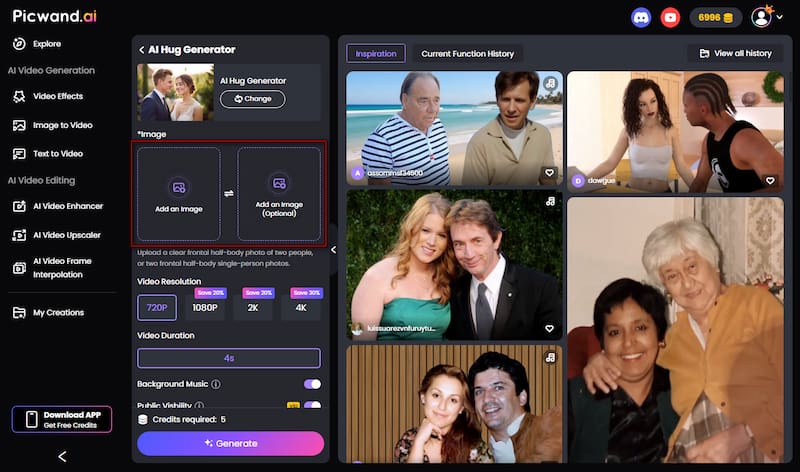Switch to Current Function History tab

coord(467,54)
